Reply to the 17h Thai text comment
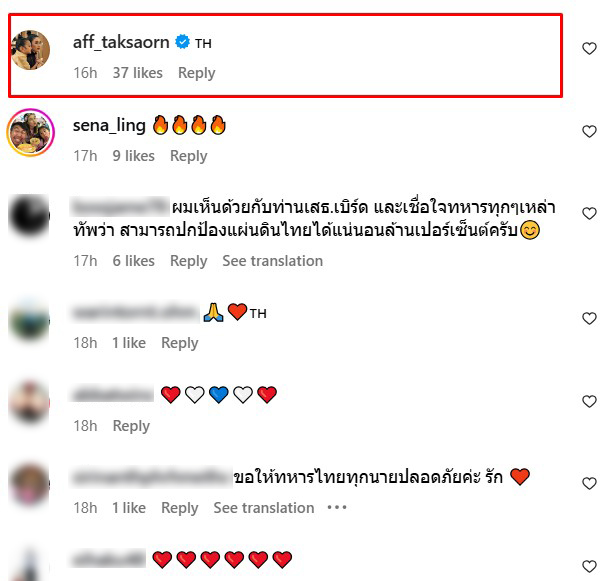 point(189,261)
